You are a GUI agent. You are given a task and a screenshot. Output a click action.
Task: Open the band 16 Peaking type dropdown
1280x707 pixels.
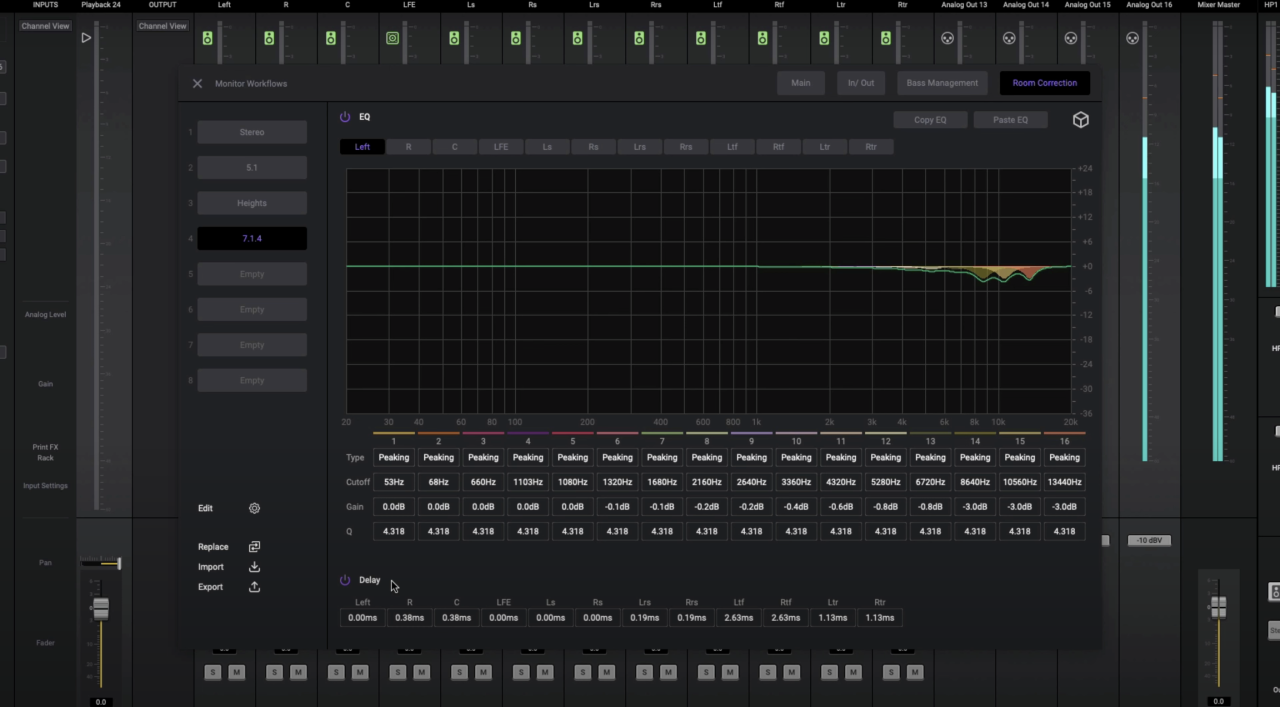click(1064, 457)
